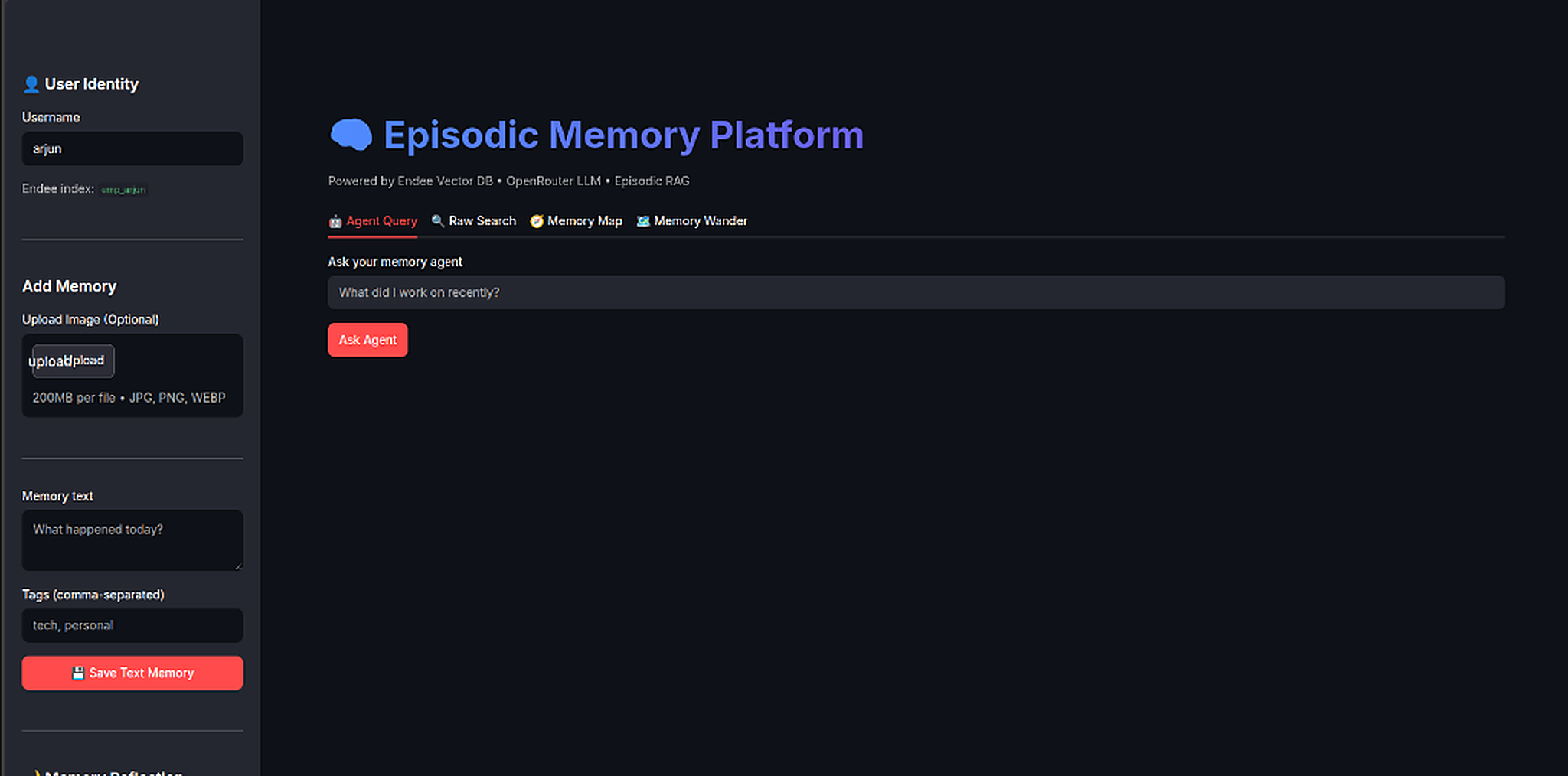1568x776 pixels.
Task: Click the User Identity heading
Action: 91,84
